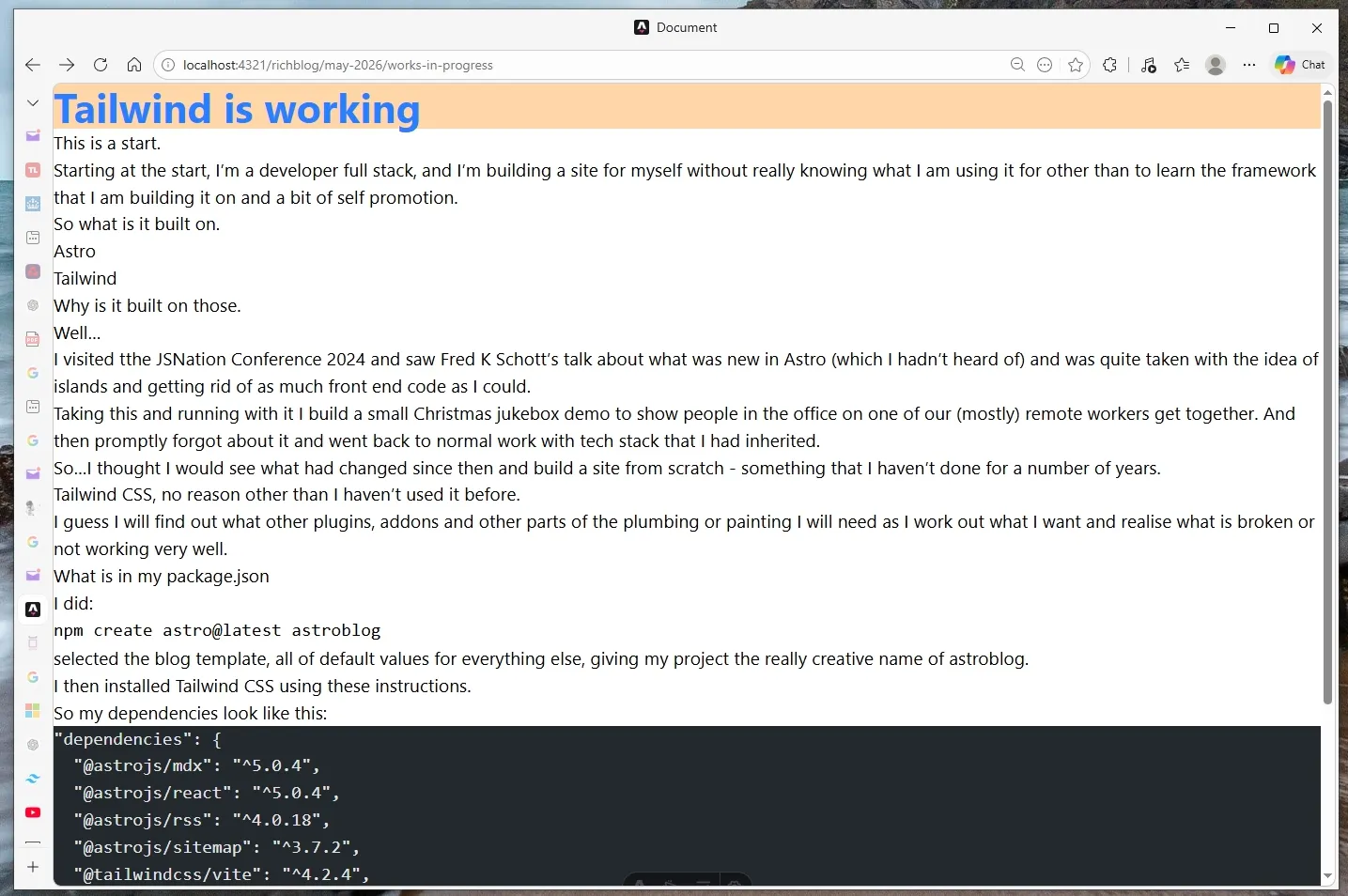Click the "@astrojs/rss" dependency line
Viewport: 1348px width, 896px height.
202,820
